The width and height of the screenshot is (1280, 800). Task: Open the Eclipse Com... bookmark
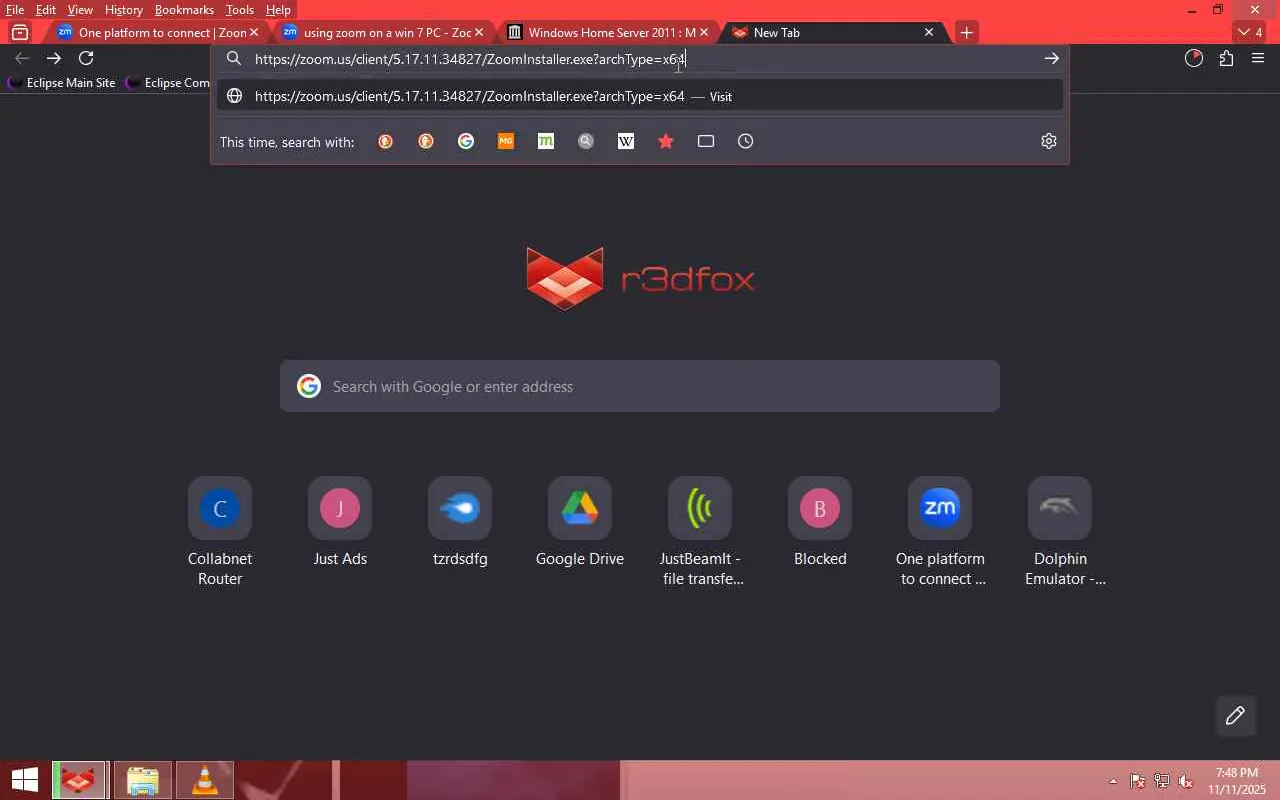click(168, 83)
